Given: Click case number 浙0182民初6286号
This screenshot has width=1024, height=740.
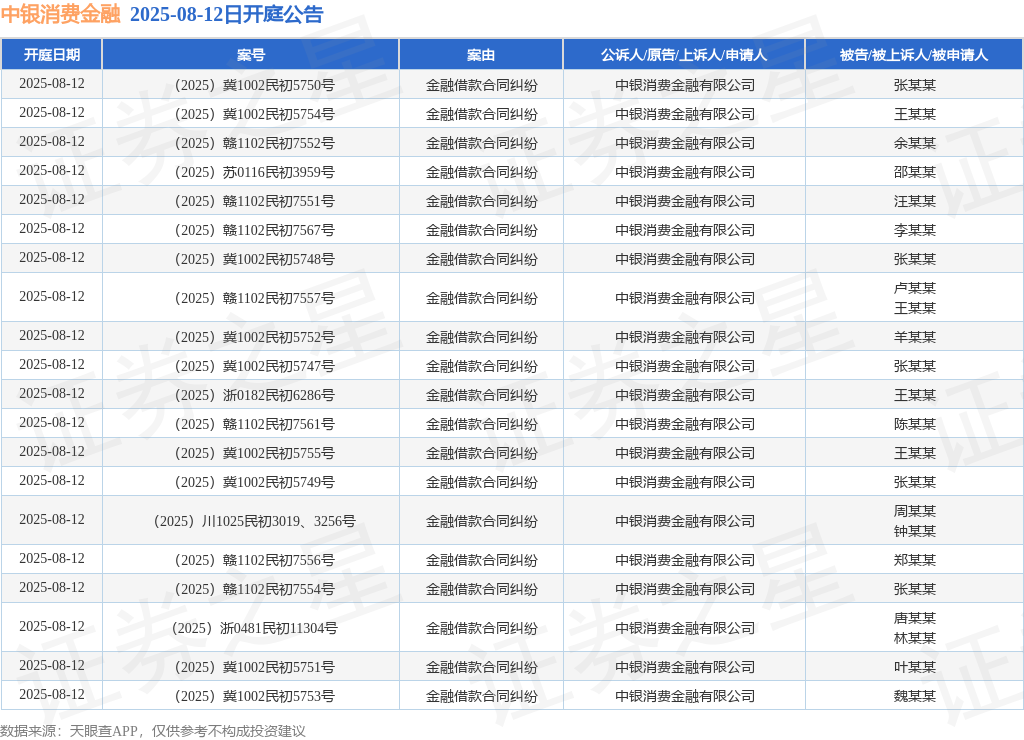Looking at the screenshot, I should [x=255, y=395].
